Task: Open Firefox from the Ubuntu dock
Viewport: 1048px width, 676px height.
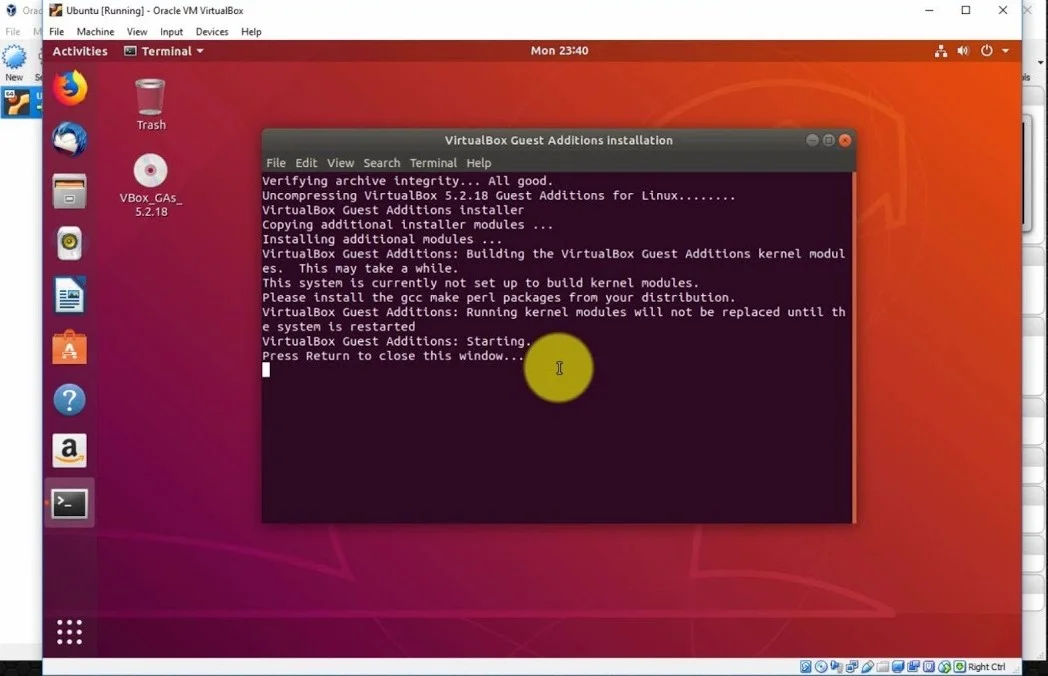Action: (70, 88)
